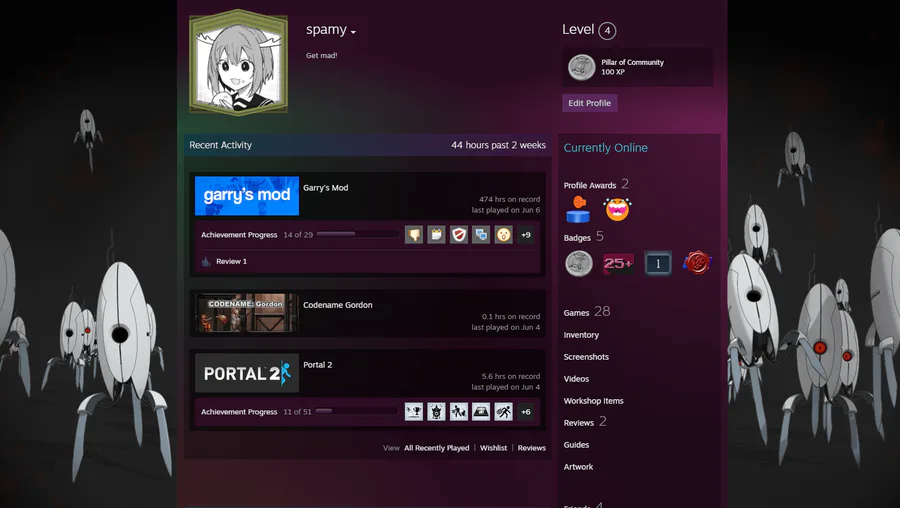Click the Portal 2 achievement progress bar
The image size is (900, 508).
click(x=356, y=411)
